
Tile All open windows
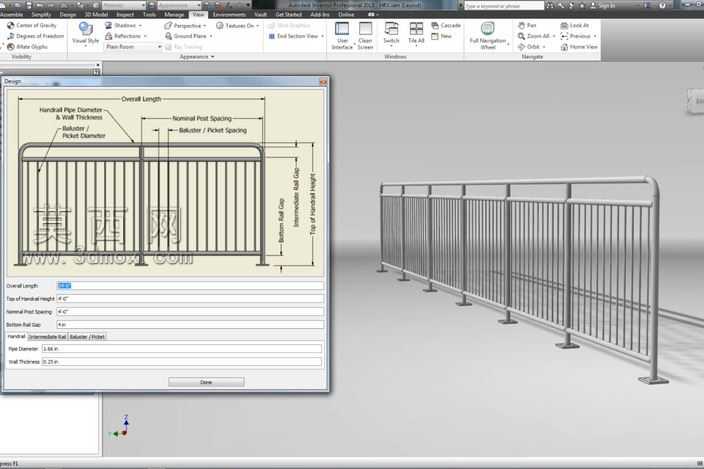[416, 34]
